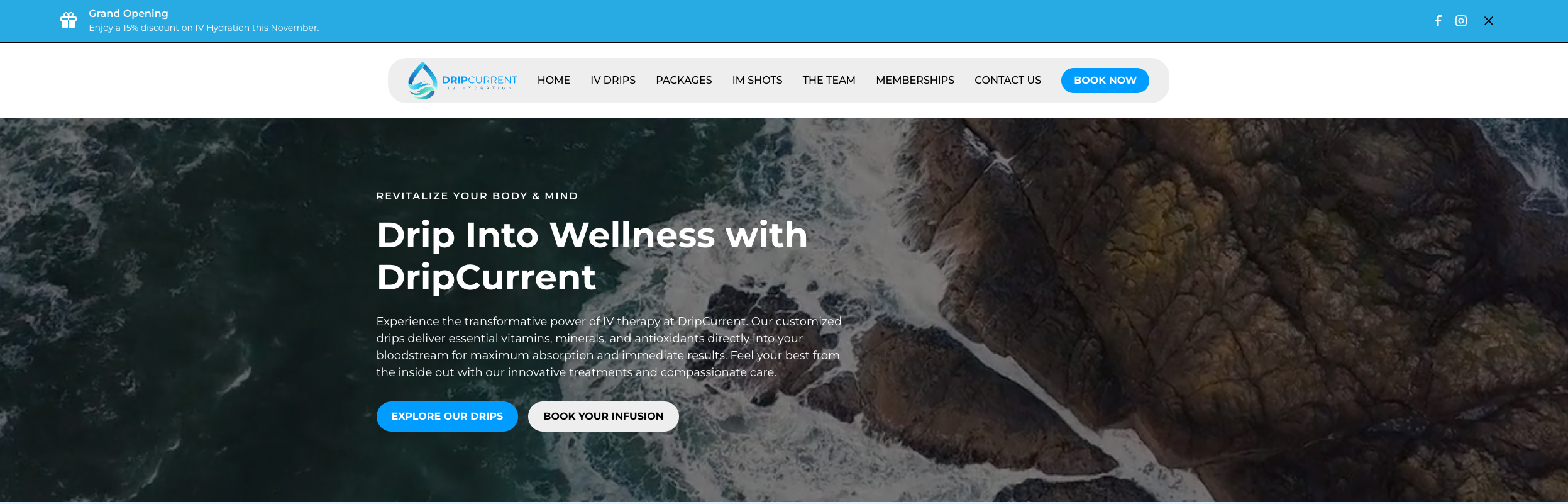
Task: Click BOOK YOUR INFUSION button
Action: (x=604, y=417)
